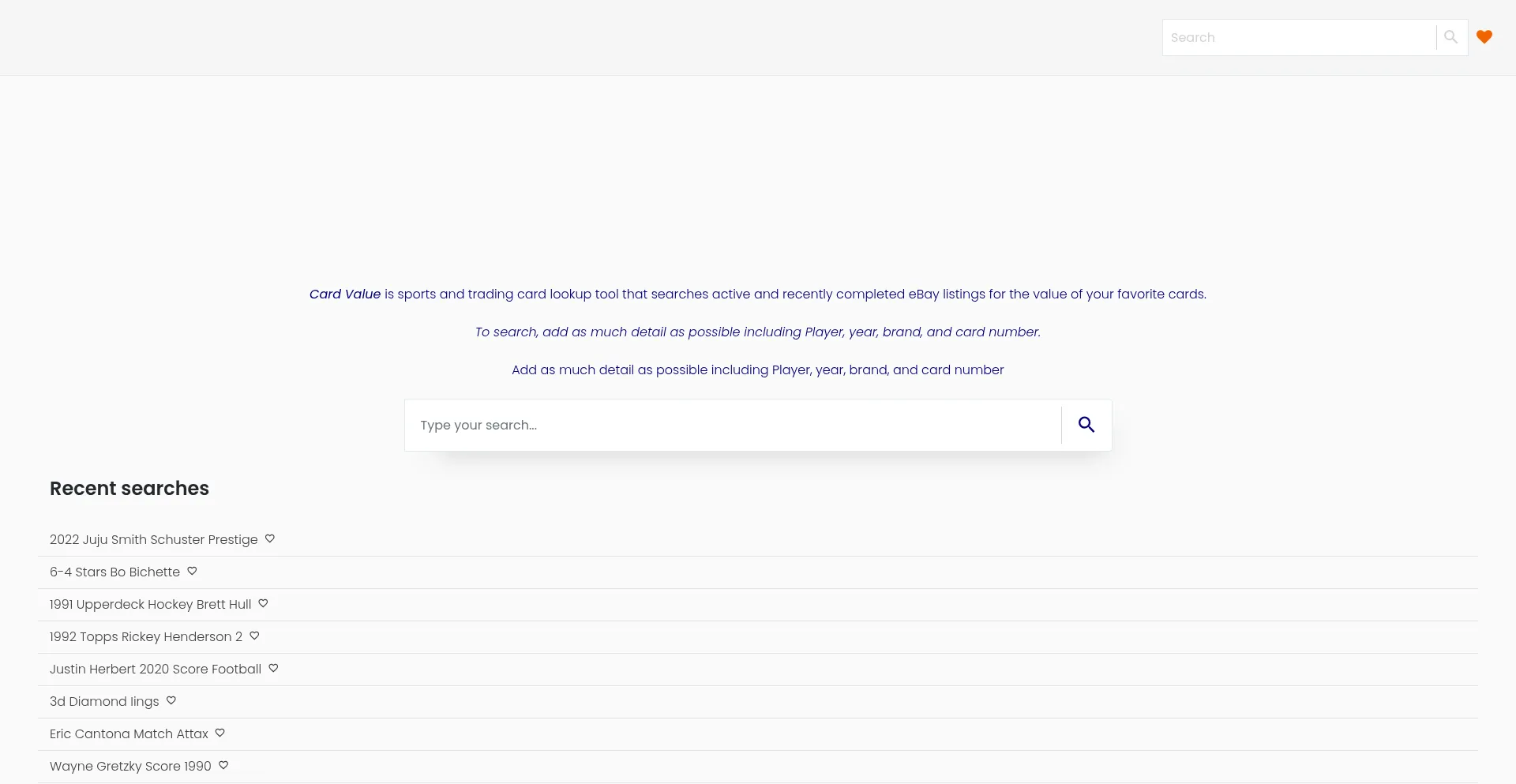Open 1992 Topps Rickey Henderson 2 search
The height and width of the screenshot is (784, 1516).
[x=145, y=636]
